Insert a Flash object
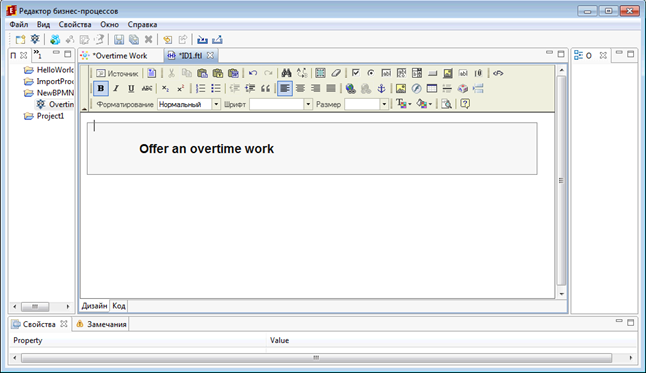The width and height of the screenshot is (646, 373). pos(416,89)
